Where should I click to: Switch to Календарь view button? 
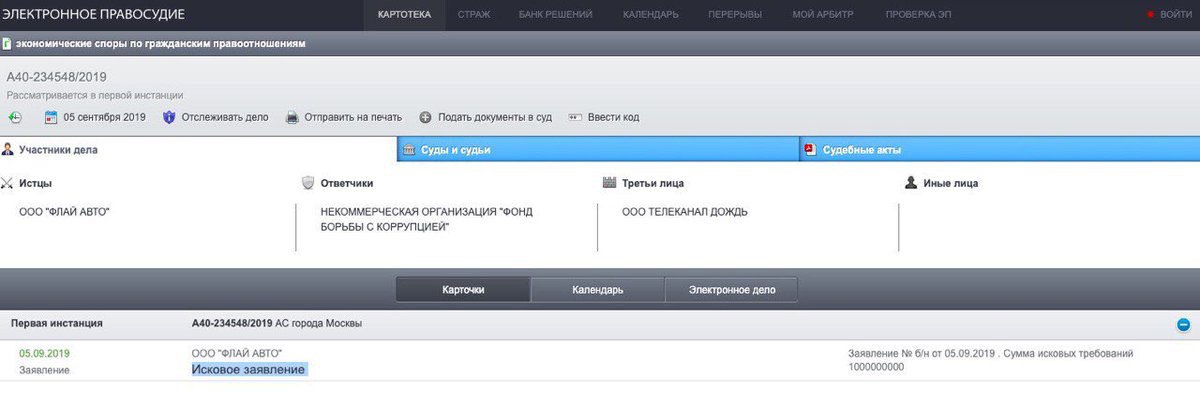coord(598,290)
